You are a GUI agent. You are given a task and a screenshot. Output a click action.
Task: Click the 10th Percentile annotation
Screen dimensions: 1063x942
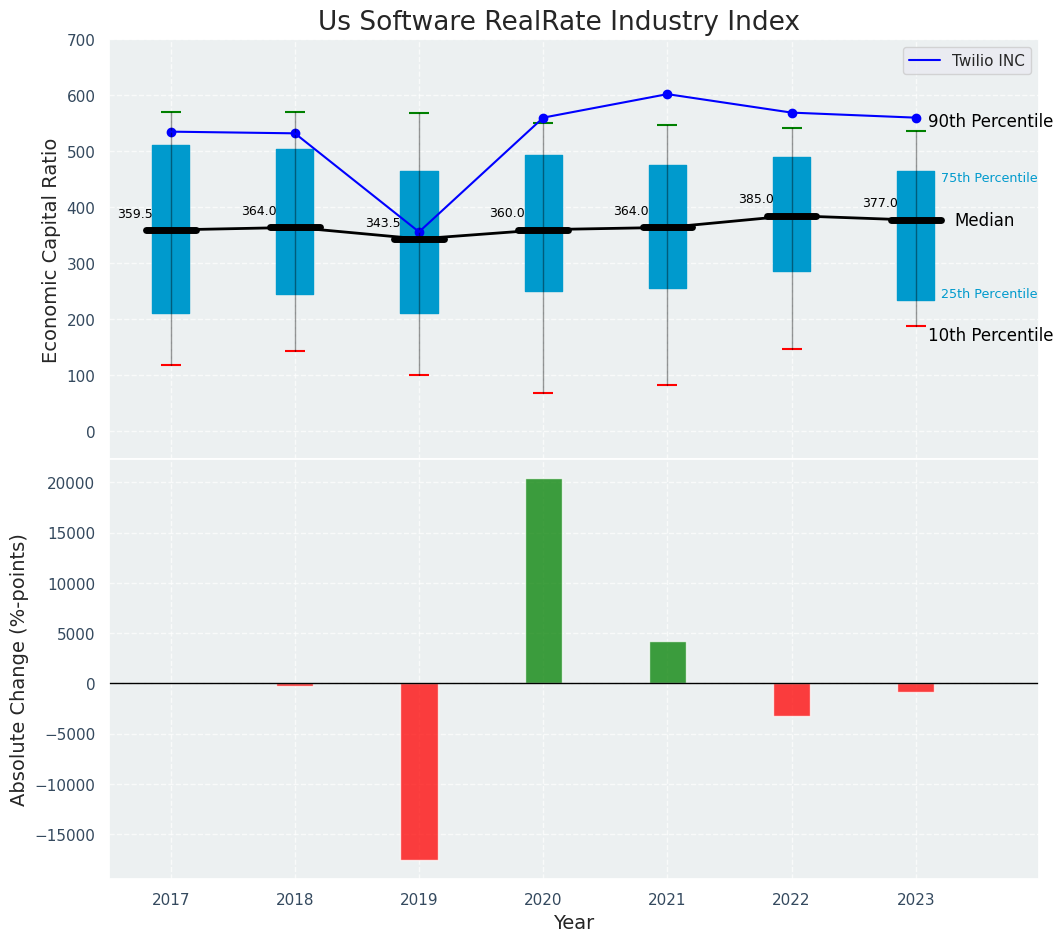pyautogui.click(x=989, y=336)
